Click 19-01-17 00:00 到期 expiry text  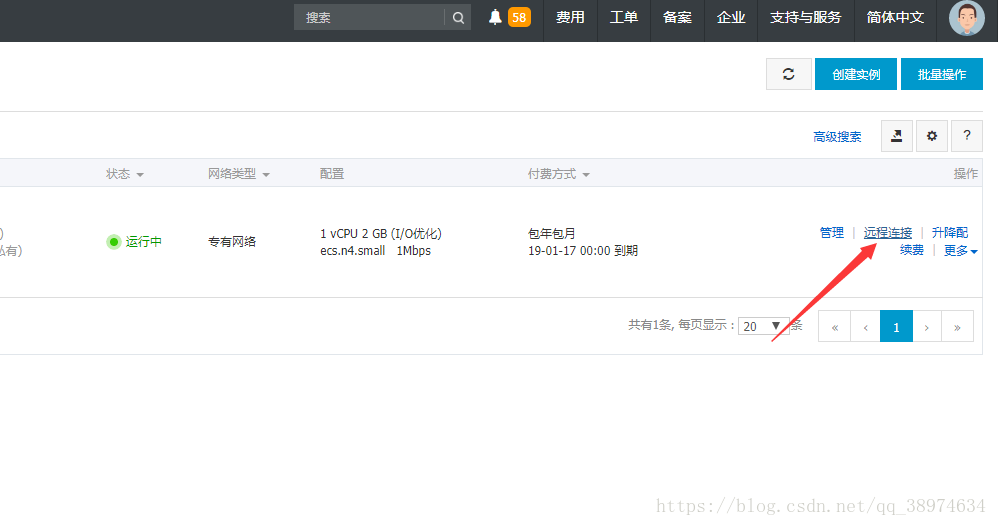583,251
